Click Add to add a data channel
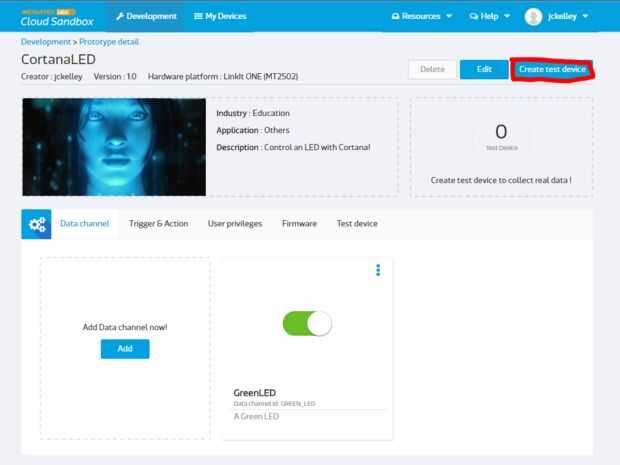620x465 pixels. [125, 349]
